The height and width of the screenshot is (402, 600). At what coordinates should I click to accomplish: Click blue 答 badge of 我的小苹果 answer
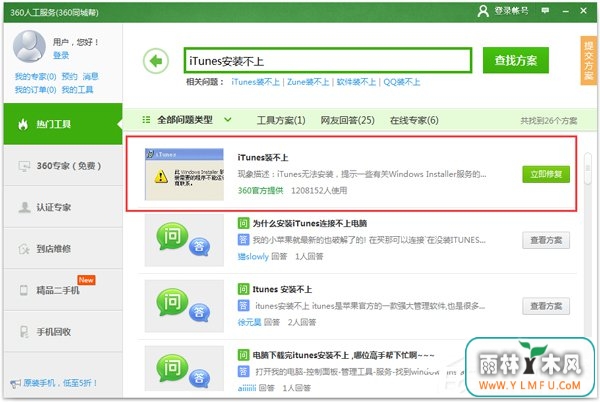(x=243, y=240)
